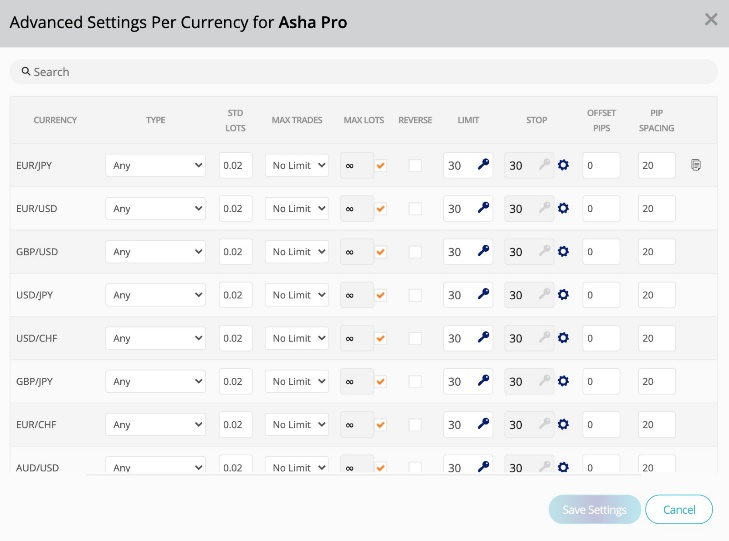Click the copy settings icon on EUR/JPY row
729x541 pixels.
pos(696,165)
